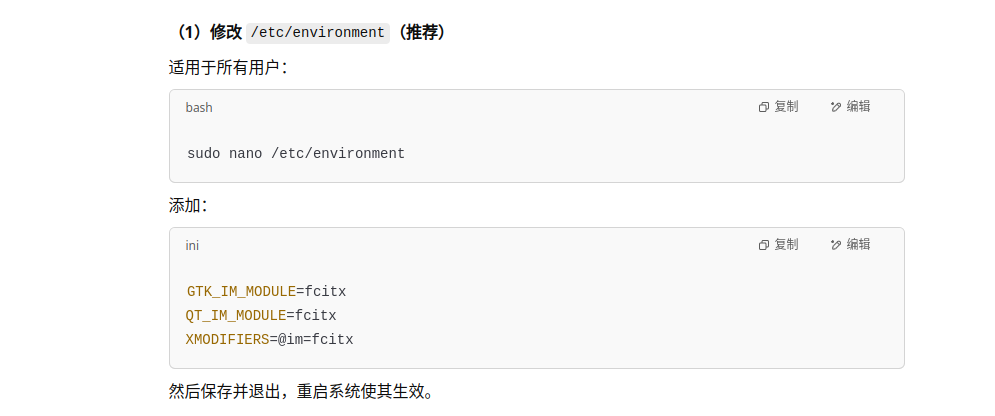Click the "bash" language label

click(199, 107)
